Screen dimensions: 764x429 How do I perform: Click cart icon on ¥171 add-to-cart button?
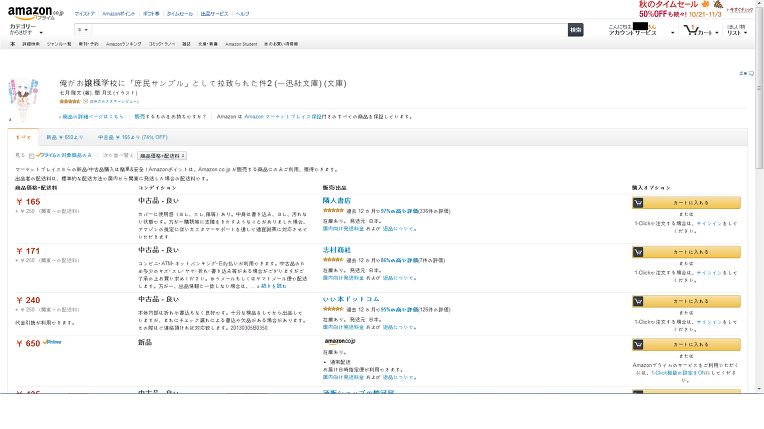638,252
